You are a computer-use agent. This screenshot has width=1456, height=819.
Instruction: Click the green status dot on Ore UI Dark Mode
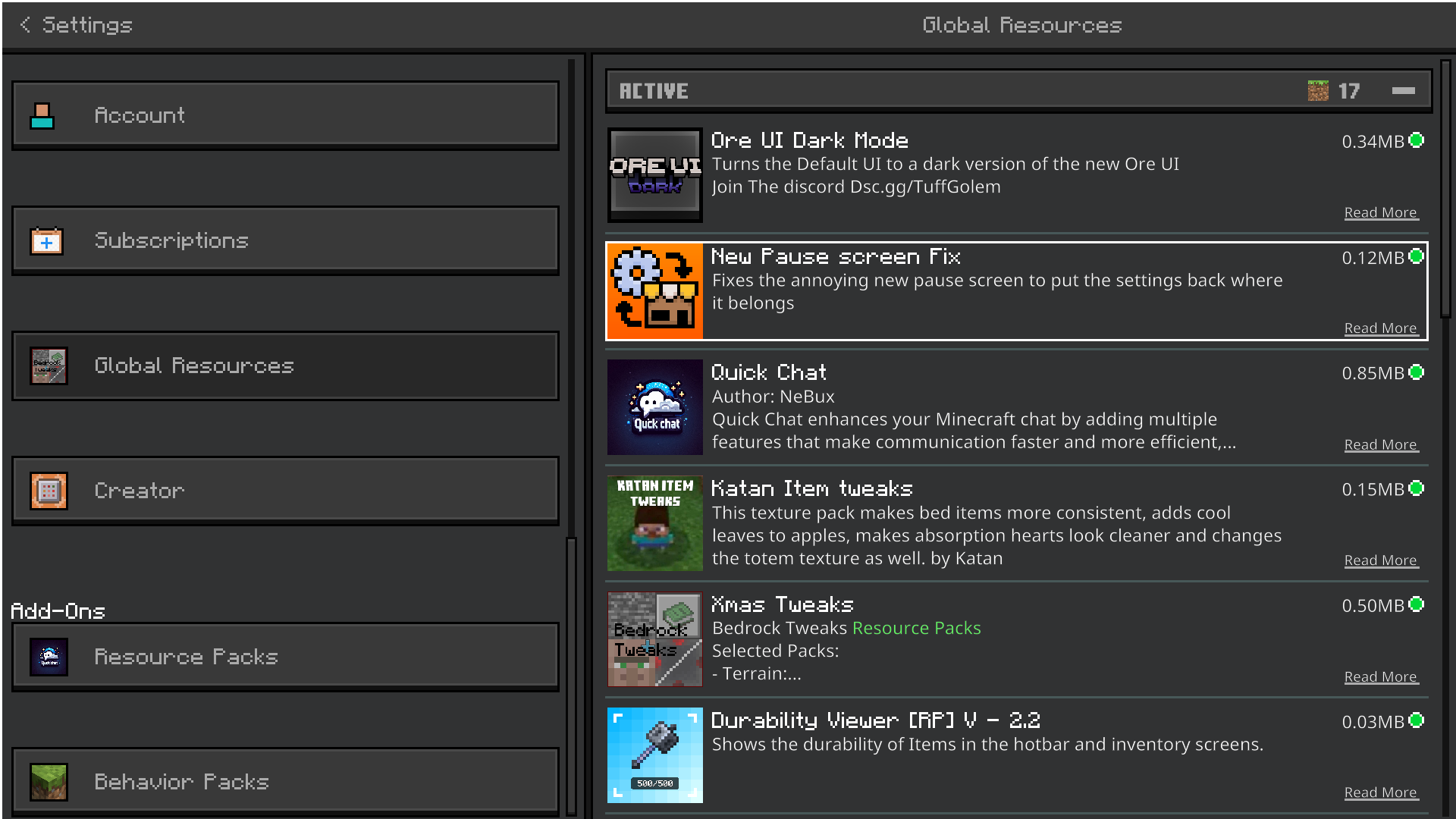tap(1416, 140)
